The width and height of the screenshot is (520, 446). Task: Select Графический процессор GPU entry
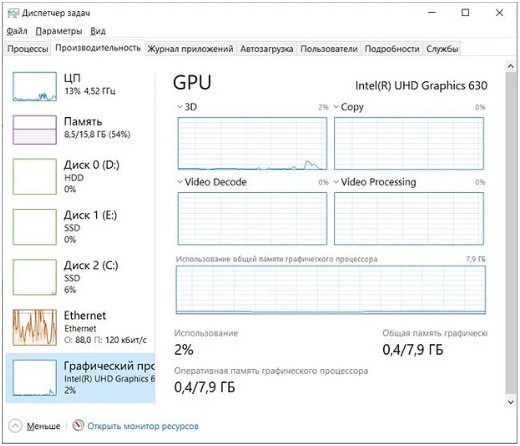(x=80, y=378)
